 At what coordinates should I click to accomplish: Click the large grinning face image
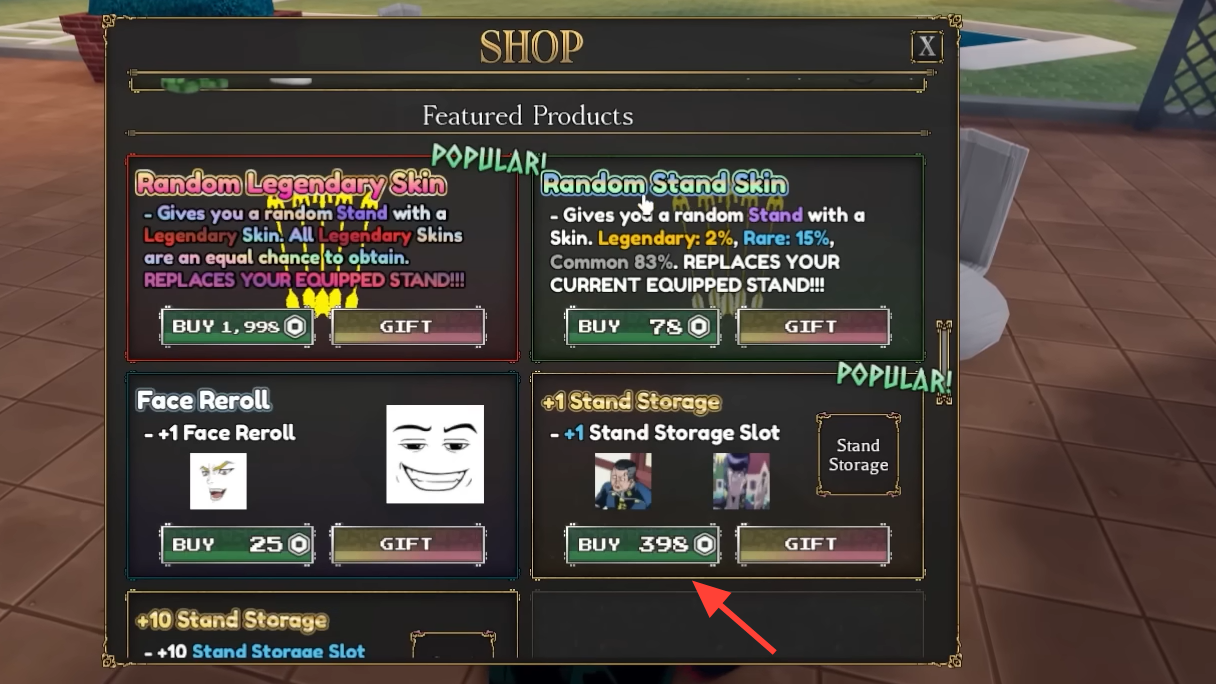point(435,454)
